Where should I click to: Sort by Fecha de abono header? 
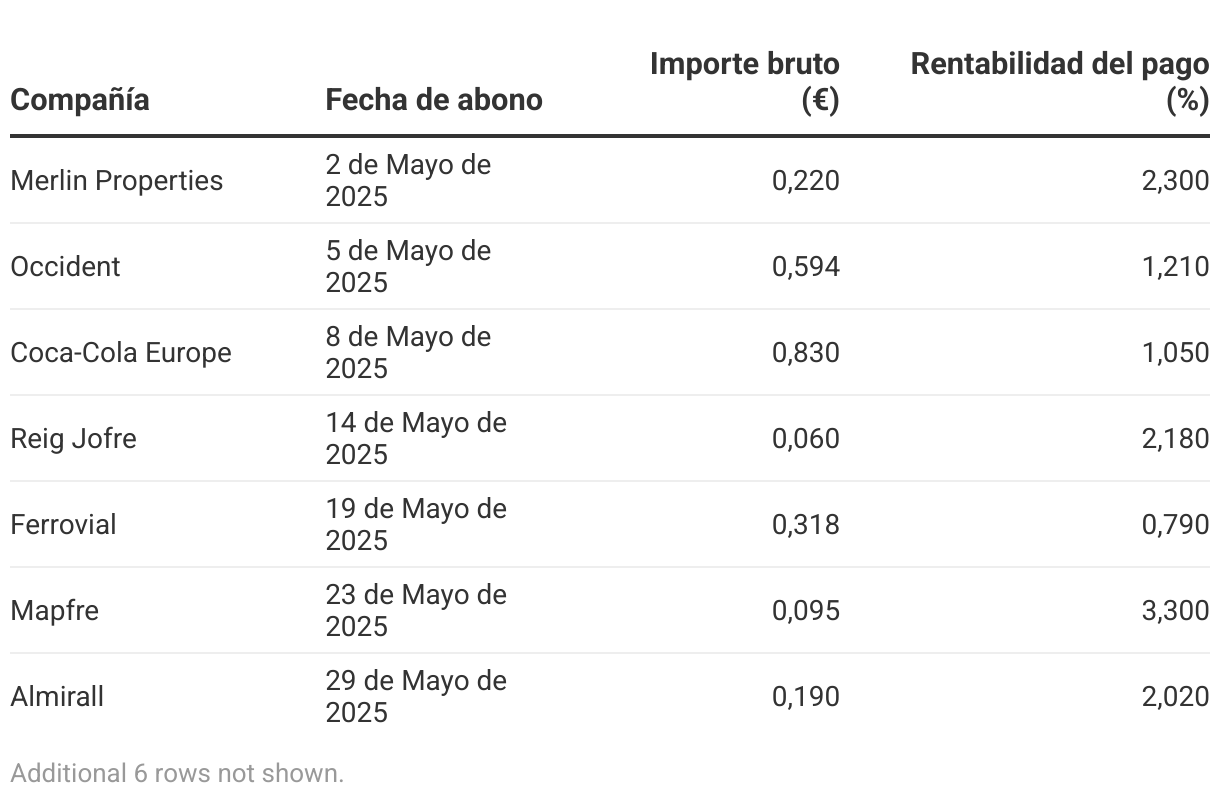[x=434, y=100]
